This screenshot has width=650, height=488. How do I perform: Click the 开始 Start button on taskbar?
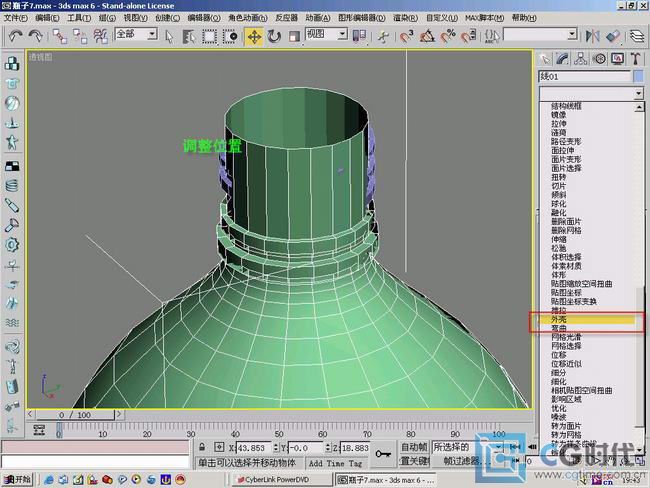click(17, 480)
